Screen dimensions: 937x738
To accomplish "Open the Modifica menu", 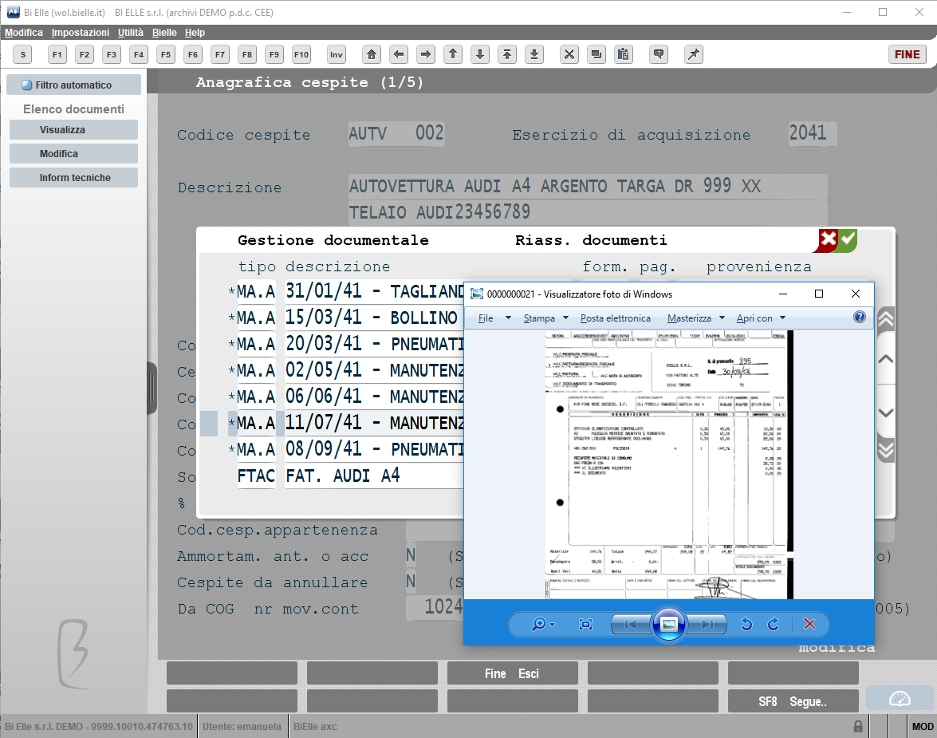I will [24, 32].
